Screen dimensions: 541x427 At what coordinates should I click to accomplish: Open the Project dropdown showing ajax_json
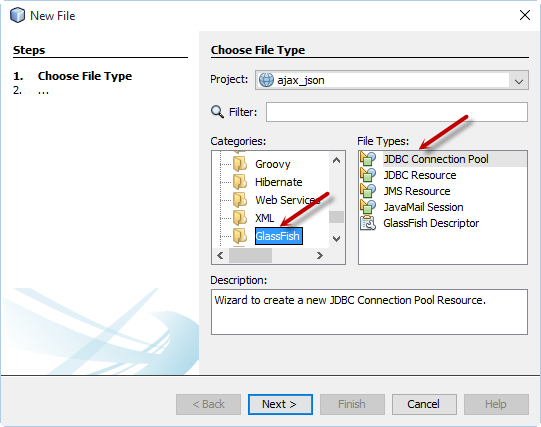[x=392, y=80]
